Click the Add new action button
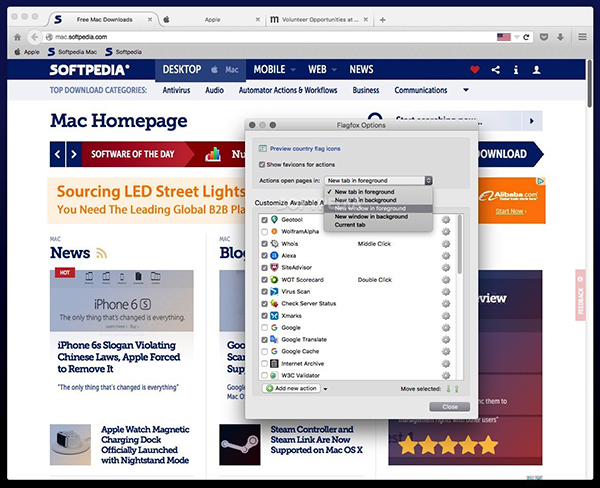Screen dimensions: 600x488 292,388
